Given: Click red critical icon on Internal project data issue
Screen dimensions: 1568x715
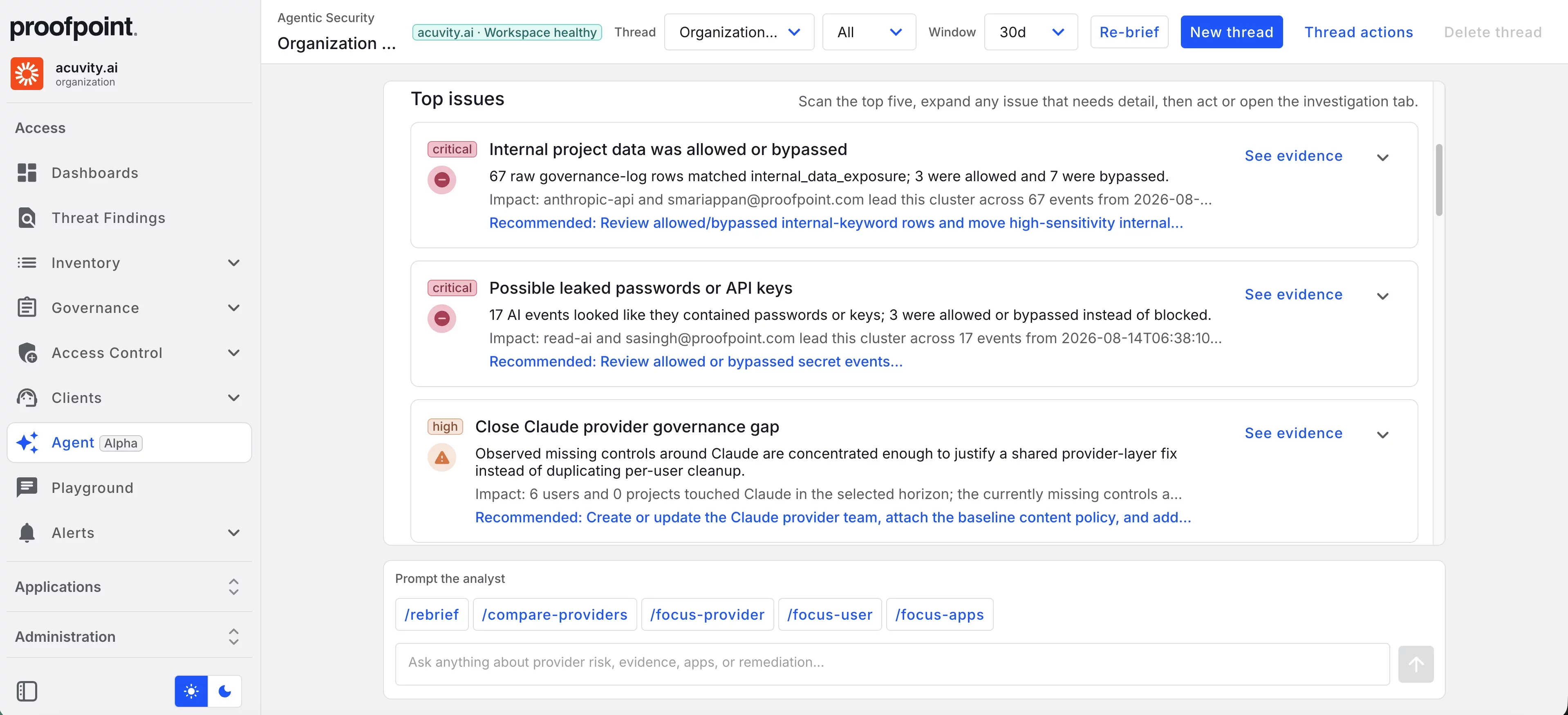Looking at the screenshot, I should 442,180.
